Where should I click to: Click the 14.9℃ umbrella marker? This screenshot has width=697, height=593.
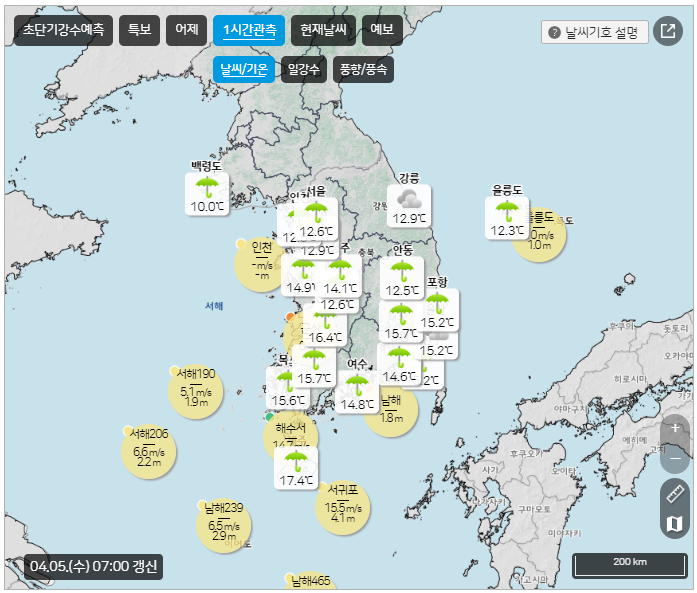[x=299, y=276]
